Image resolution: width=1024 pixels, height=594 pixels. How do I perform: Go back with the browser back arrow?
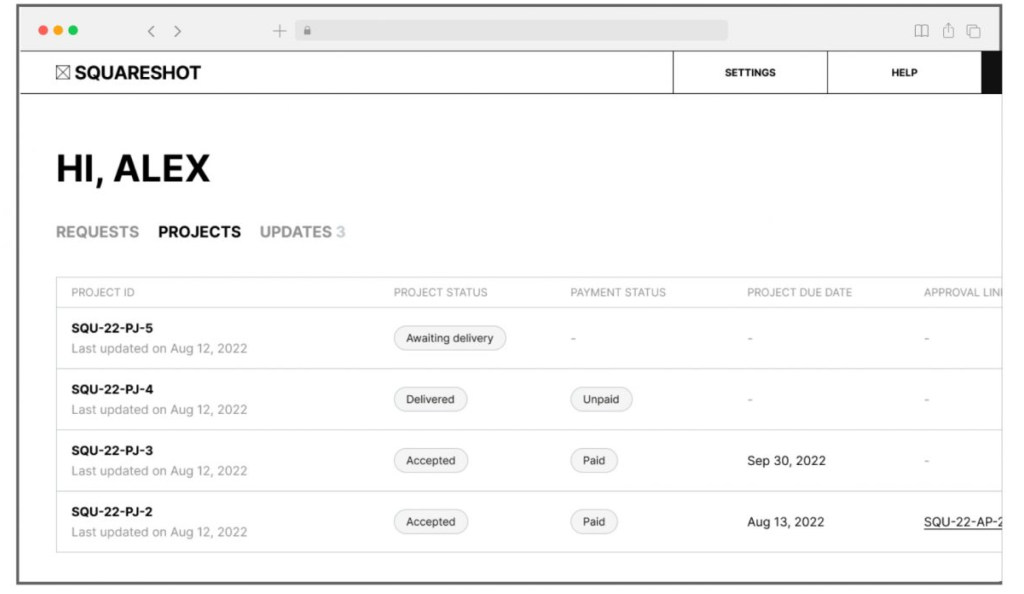(x=151, y=31)
